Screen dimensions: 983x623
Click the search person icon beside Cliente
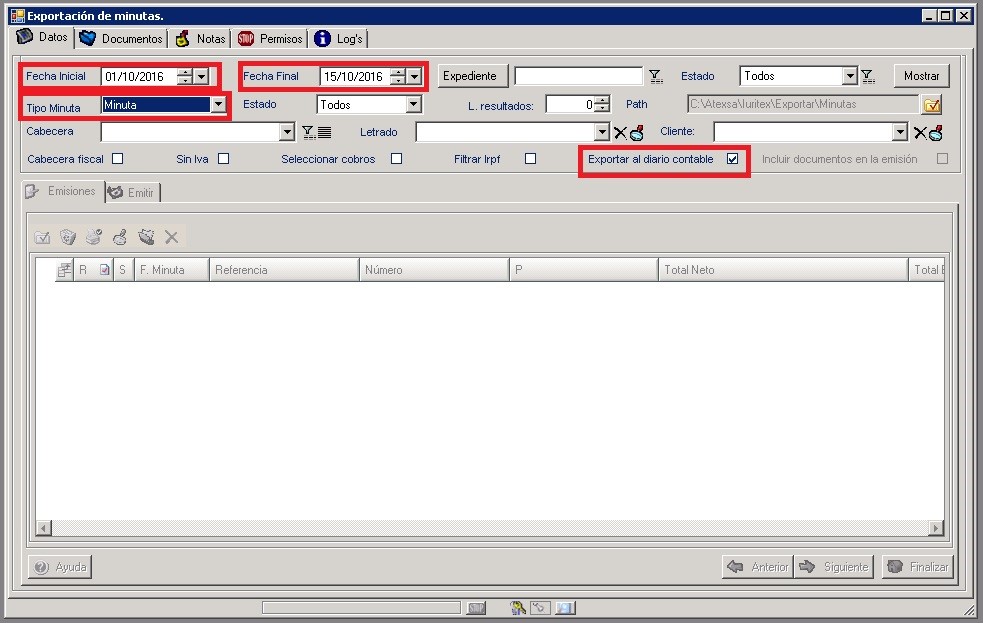coord(936,133)
